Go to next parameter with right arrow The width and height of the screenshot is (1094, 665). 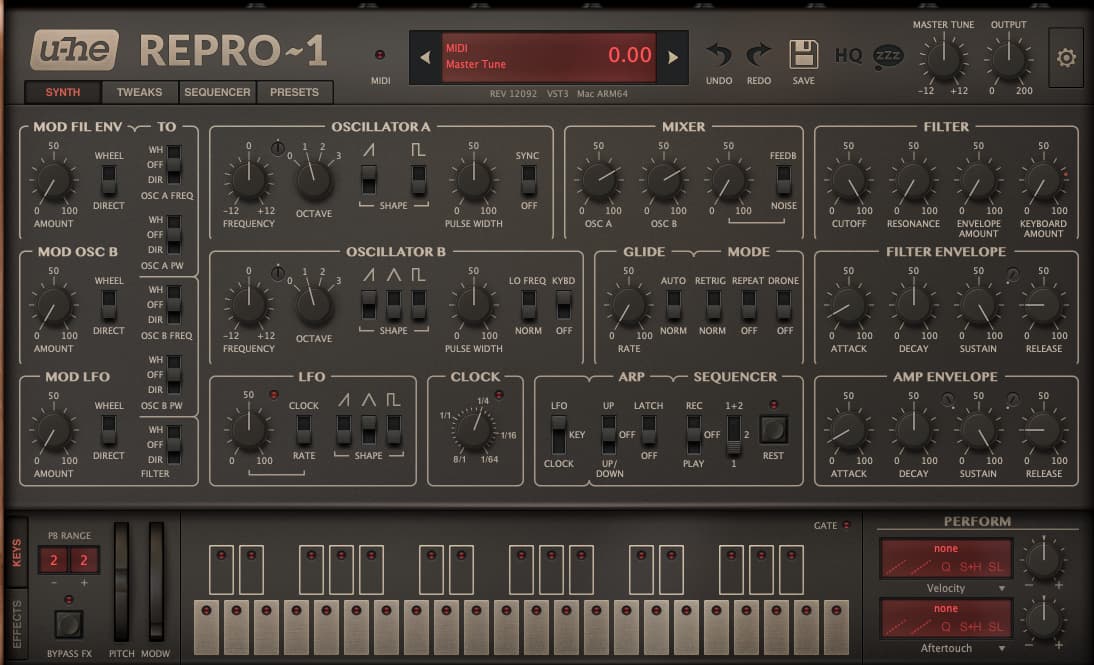tap(673, 57)
